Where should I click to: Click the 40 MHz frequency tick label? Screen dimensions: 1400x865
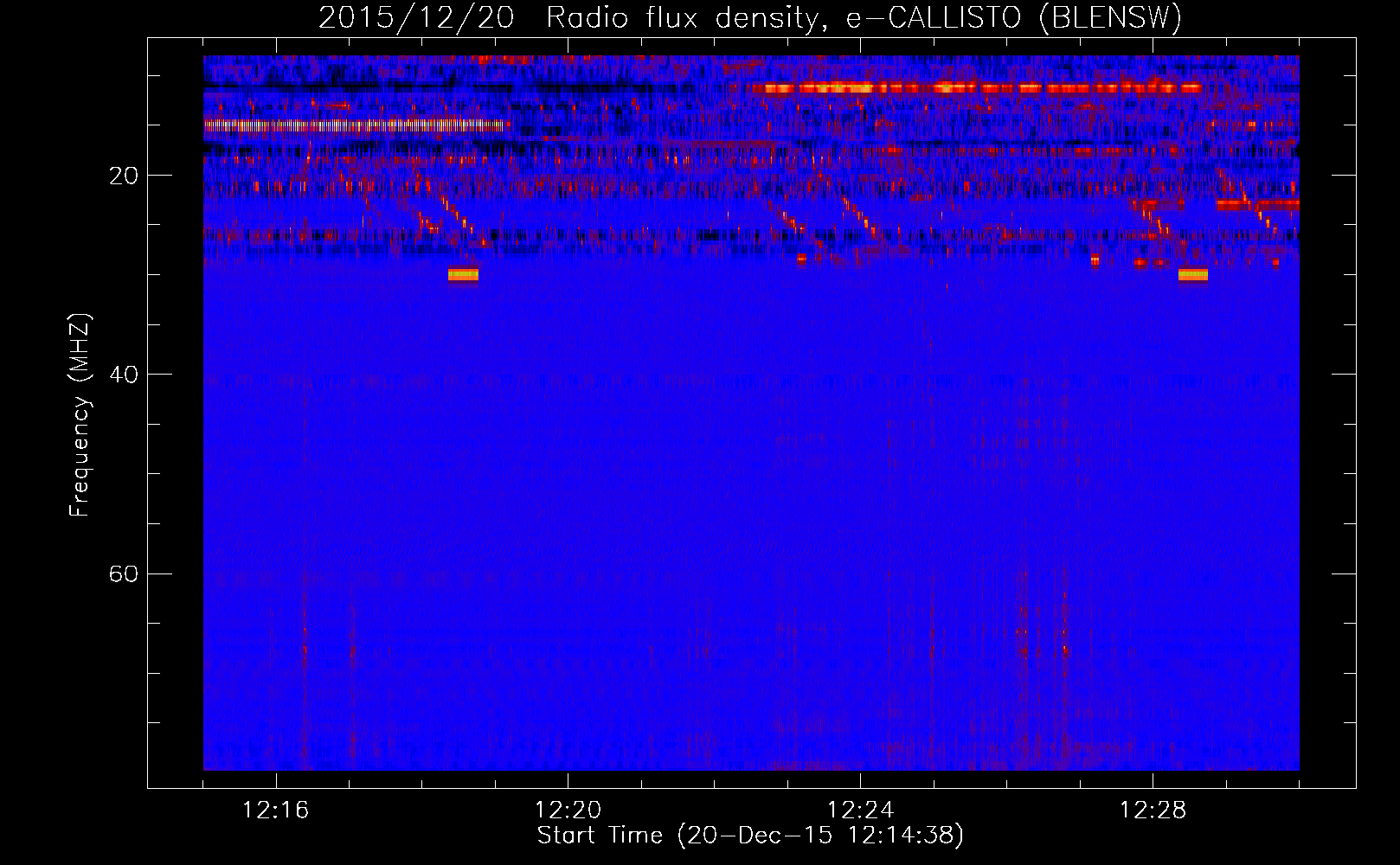coord(124,375)
